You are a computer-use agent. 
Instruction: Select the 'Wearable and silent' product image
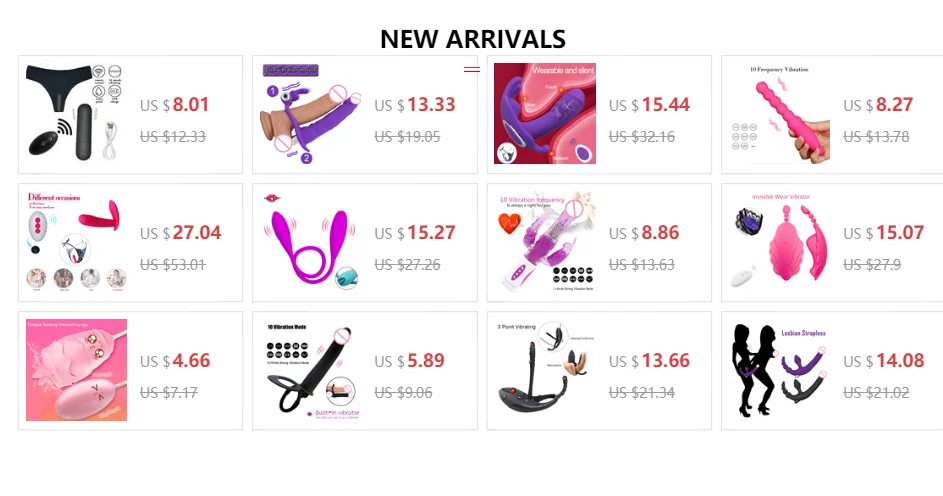(545, 114)
